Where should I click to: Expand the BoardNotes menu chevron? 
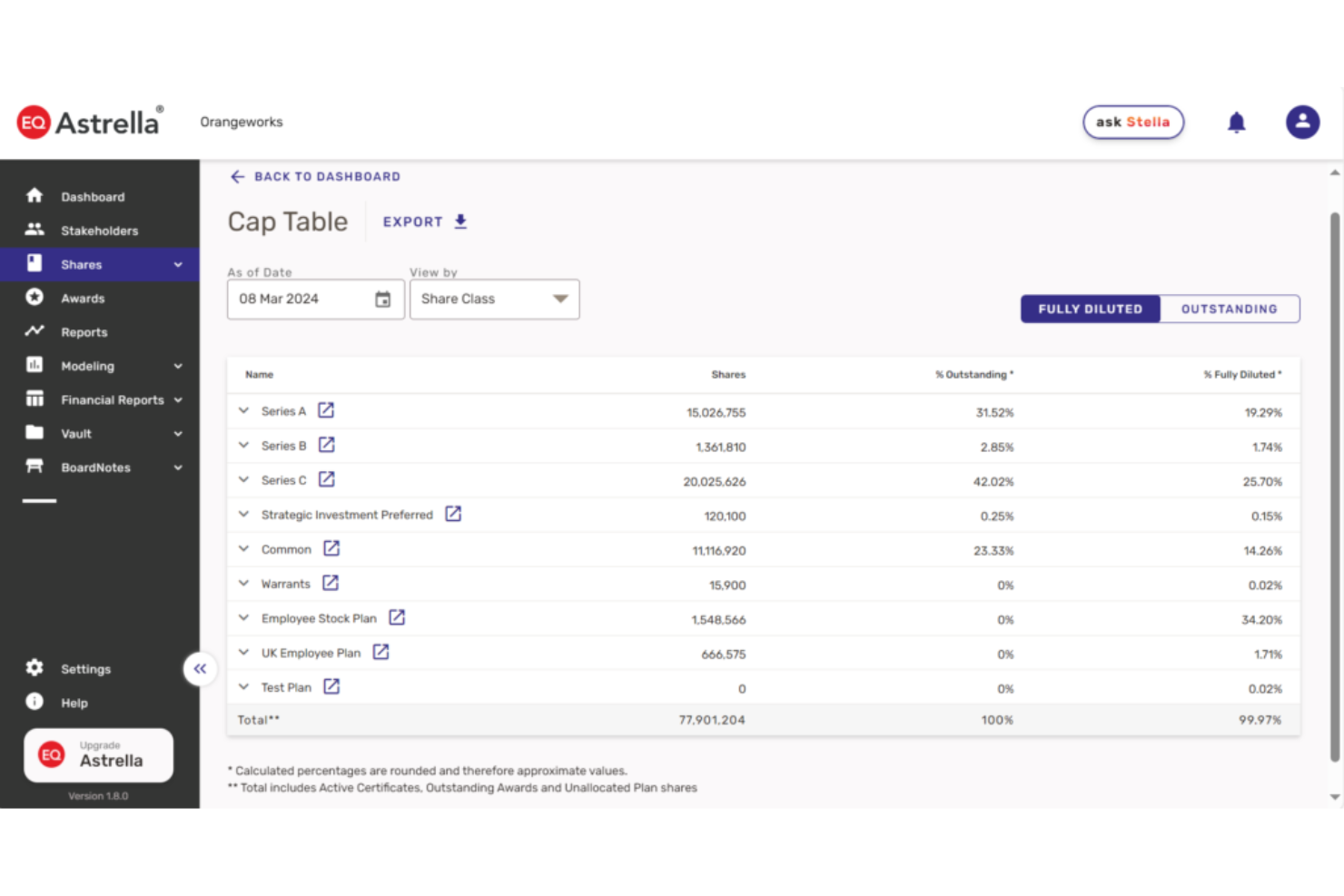click(x=178, y=468)
